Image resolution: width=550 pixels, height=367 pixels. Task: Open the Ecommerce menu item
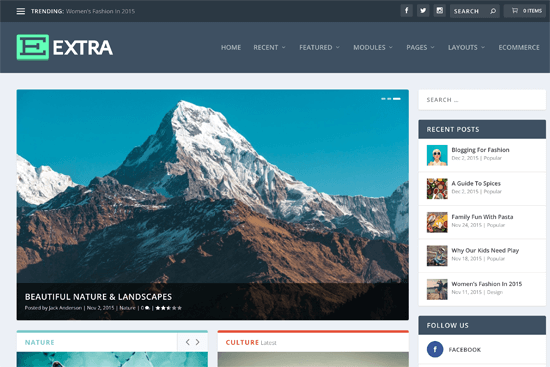pyautogui.click(x=519, y=47)
